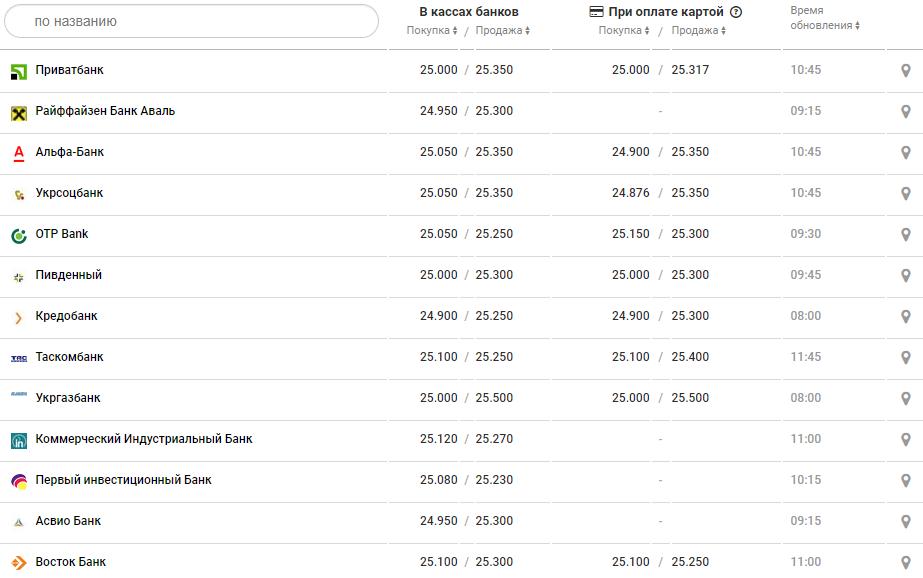Click the Кредобанк orange chevron logo

coord(19,317)
